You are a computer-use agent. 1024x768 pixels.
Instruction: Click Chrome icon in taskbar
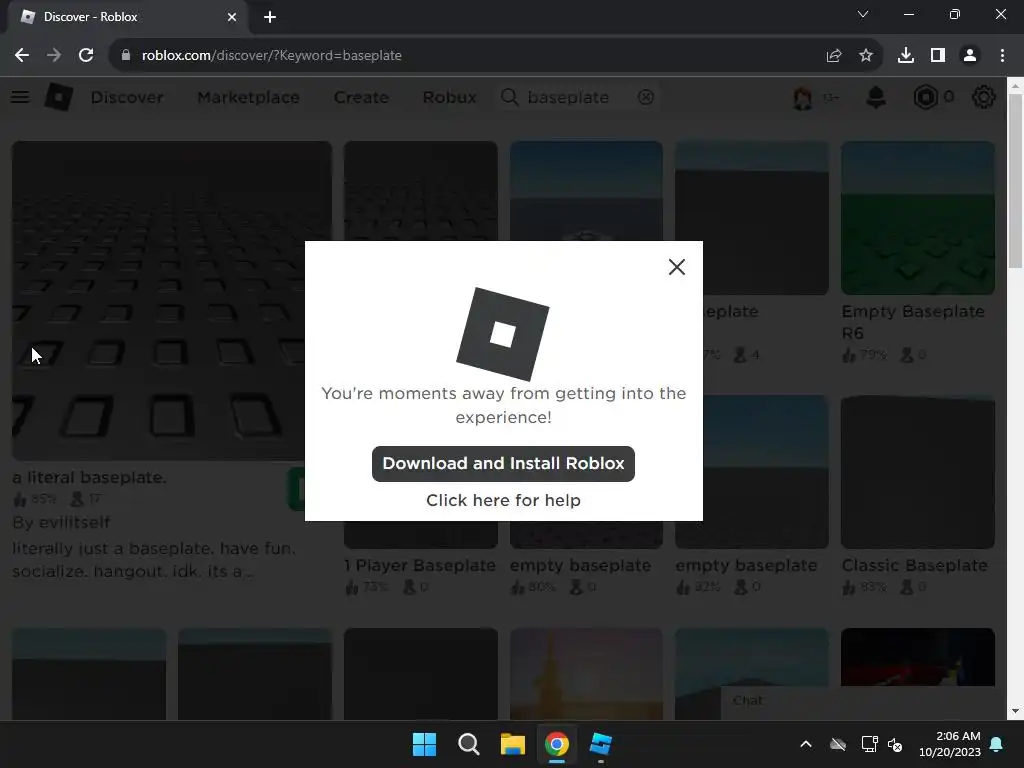pyautogui.click(x=556, y=744)
